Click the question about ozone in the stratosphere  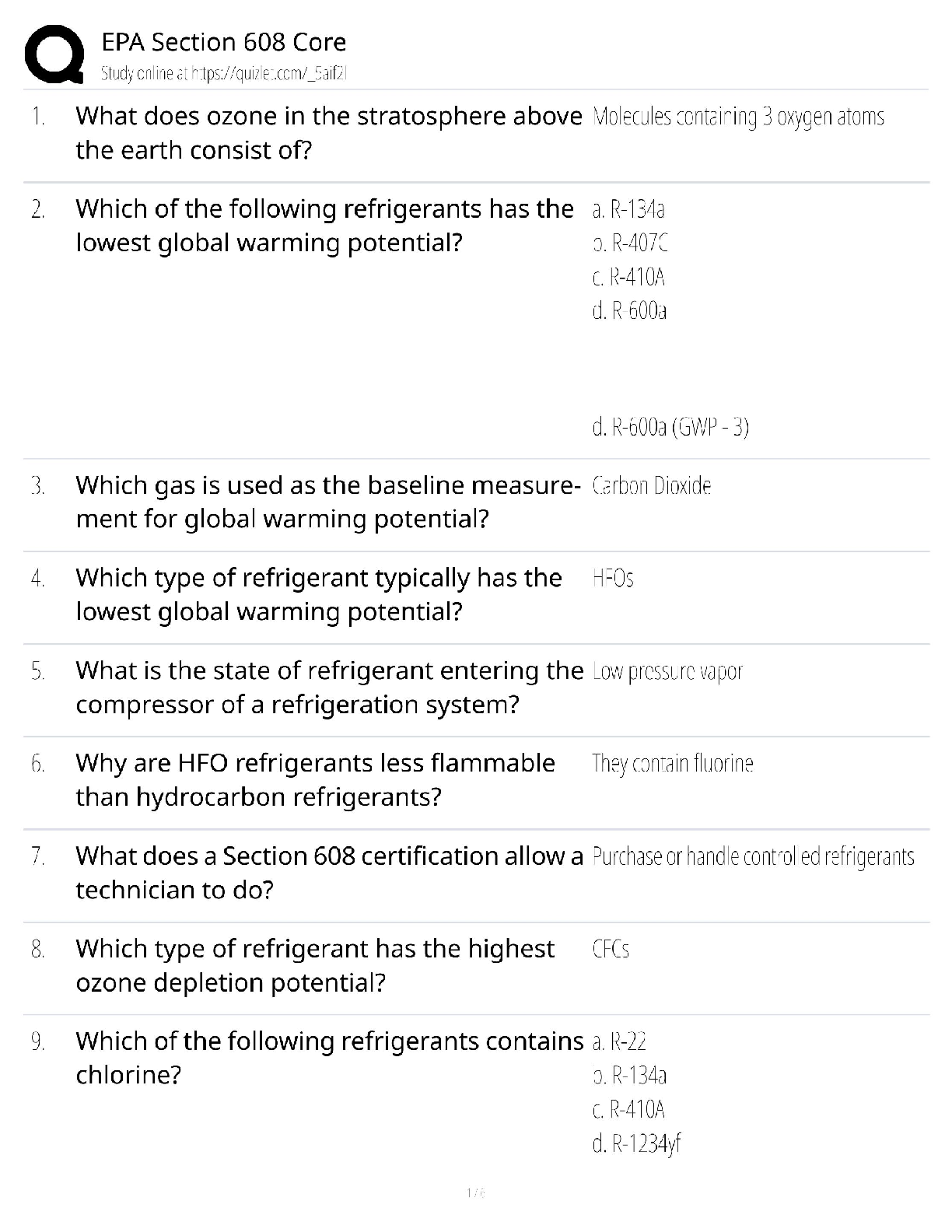328,133
